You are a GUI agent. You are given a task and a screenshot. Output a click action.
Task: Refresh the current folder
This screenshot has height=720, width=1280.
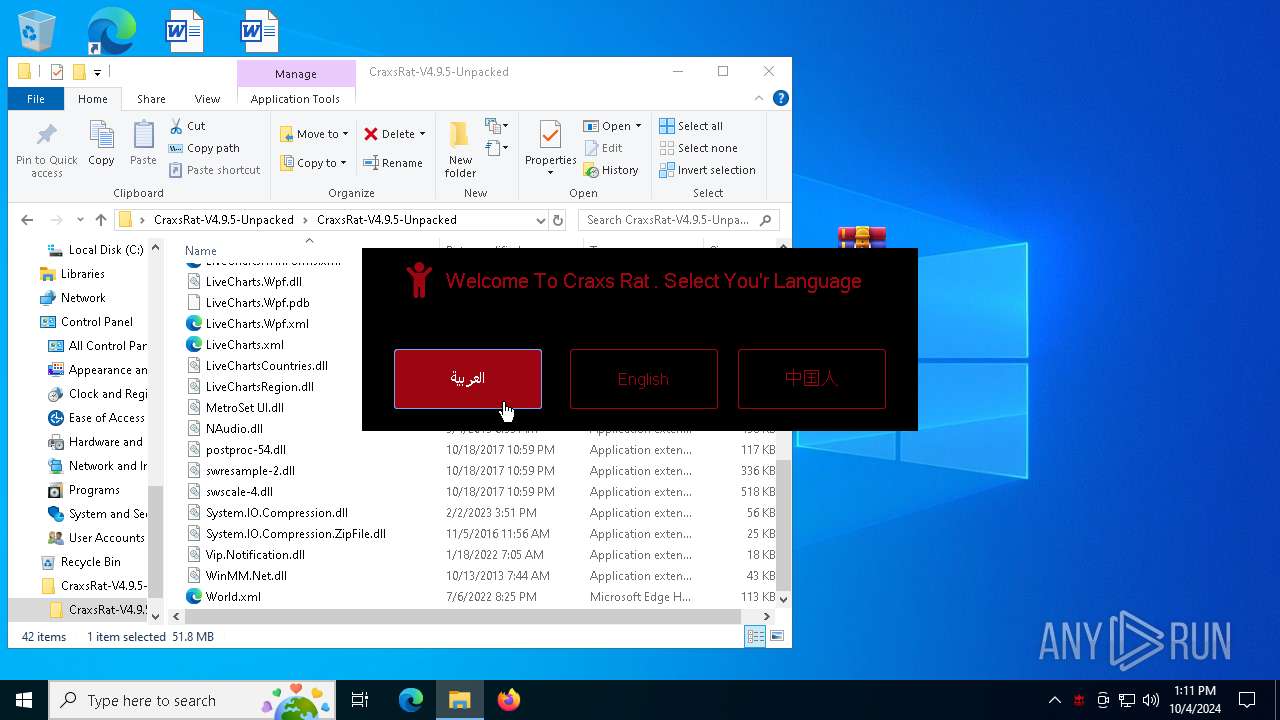tap(558, 220)
